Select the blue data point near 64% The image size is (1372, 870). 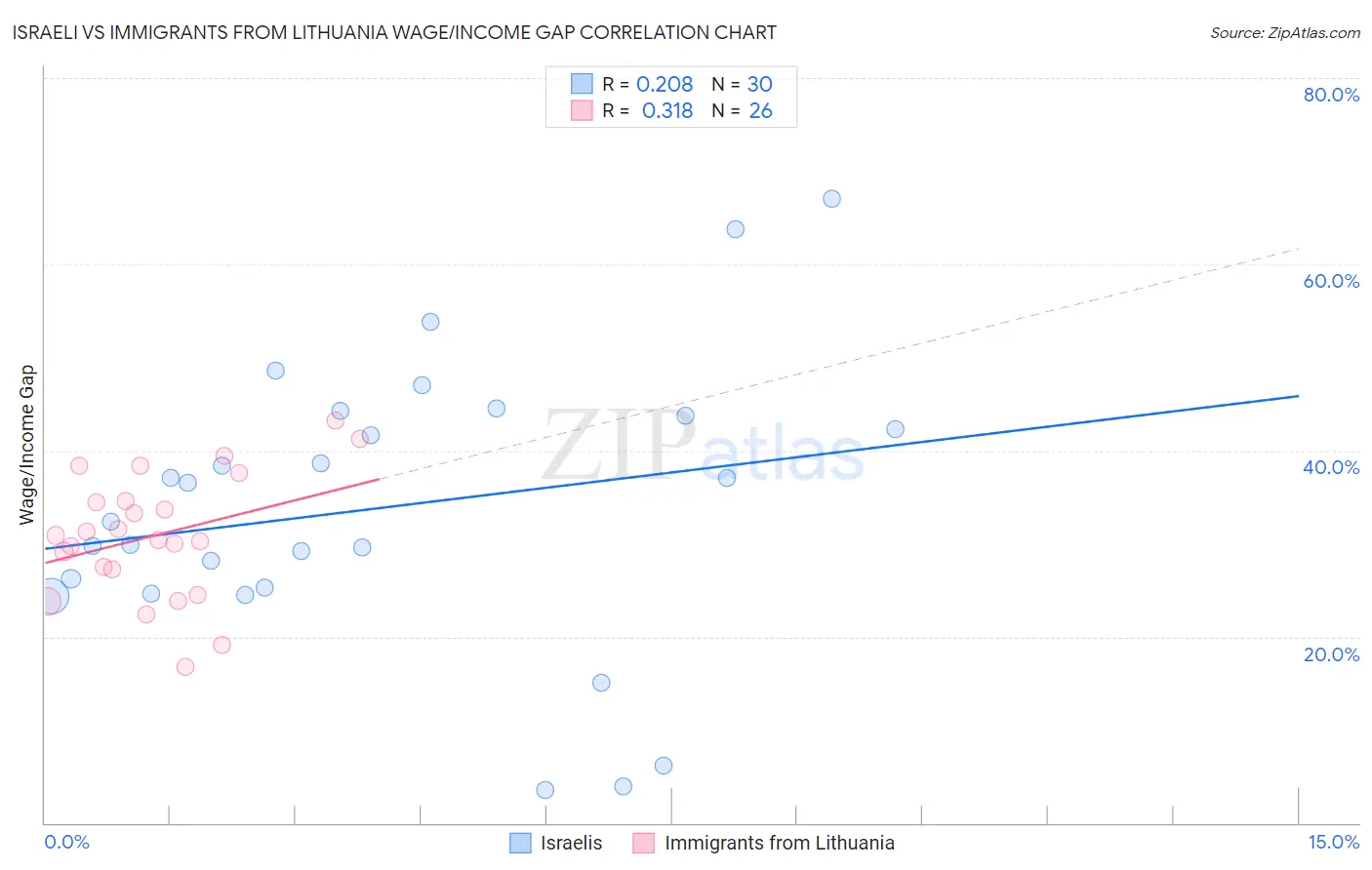736,229
